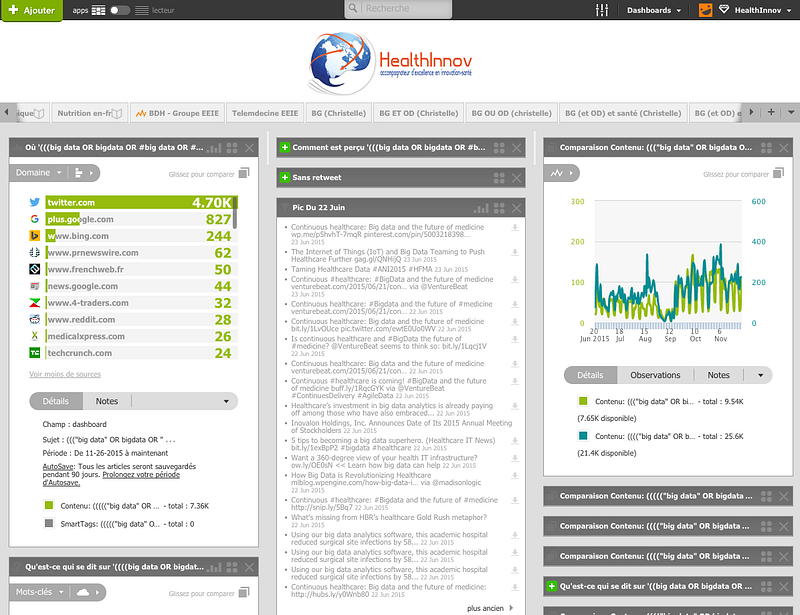The height and width of the screenshot is (615, 800).
Task: Open the Mots-clés dropdown
Action: click(x=39, y=592)
